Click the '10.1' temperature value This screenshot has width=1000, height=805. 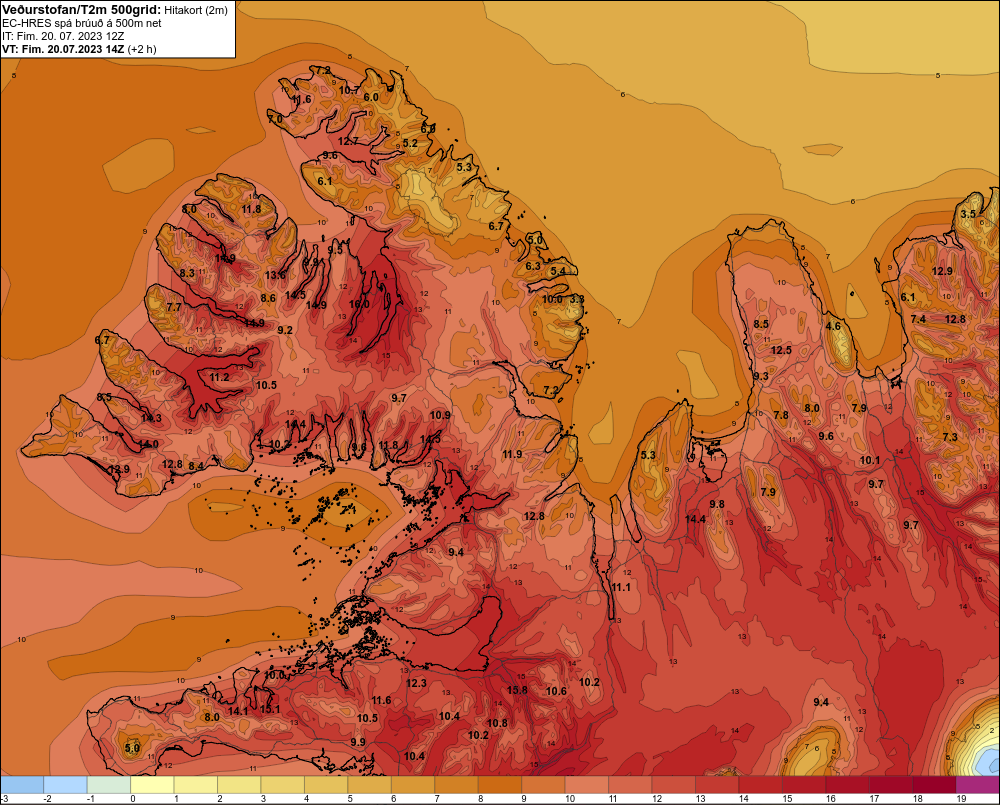[869, 461]
